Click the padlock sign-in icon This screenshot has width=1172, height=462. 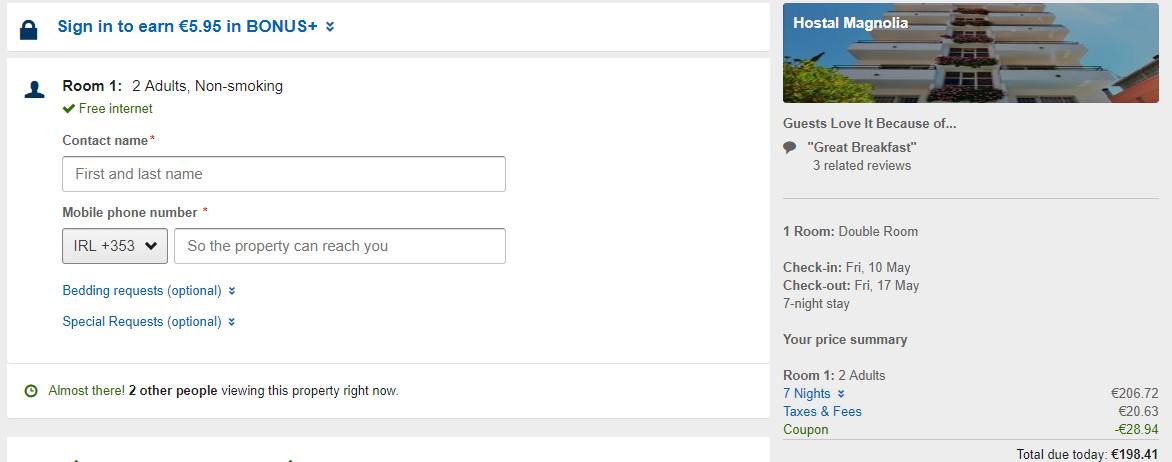point(29,29)
